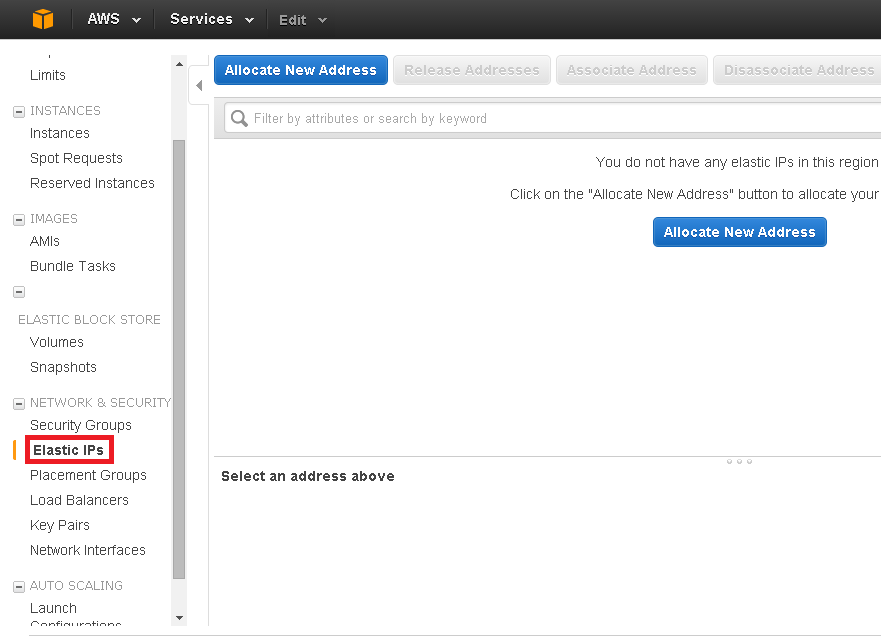The width and height of the screenshot is (881, 636).
Task: Focus the filter by attributes search field
Action: point(552,119)
